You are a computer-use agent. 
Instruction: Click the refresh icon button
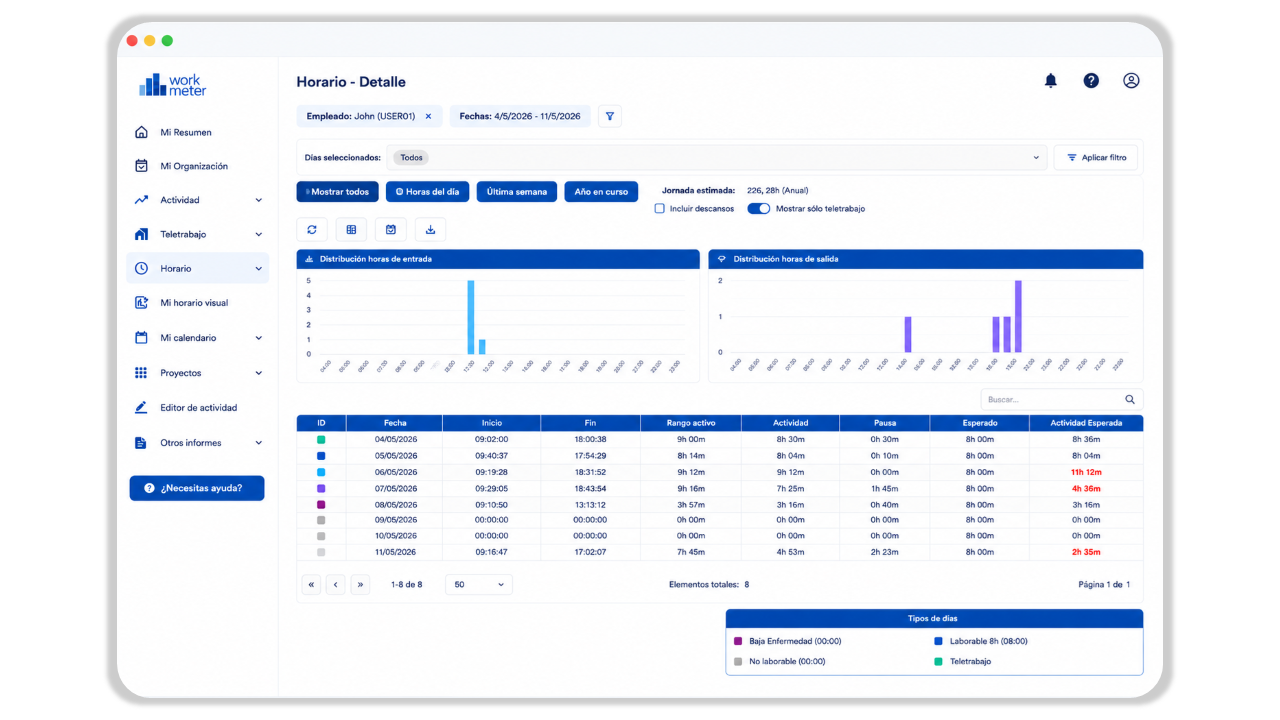click(312, 230)
